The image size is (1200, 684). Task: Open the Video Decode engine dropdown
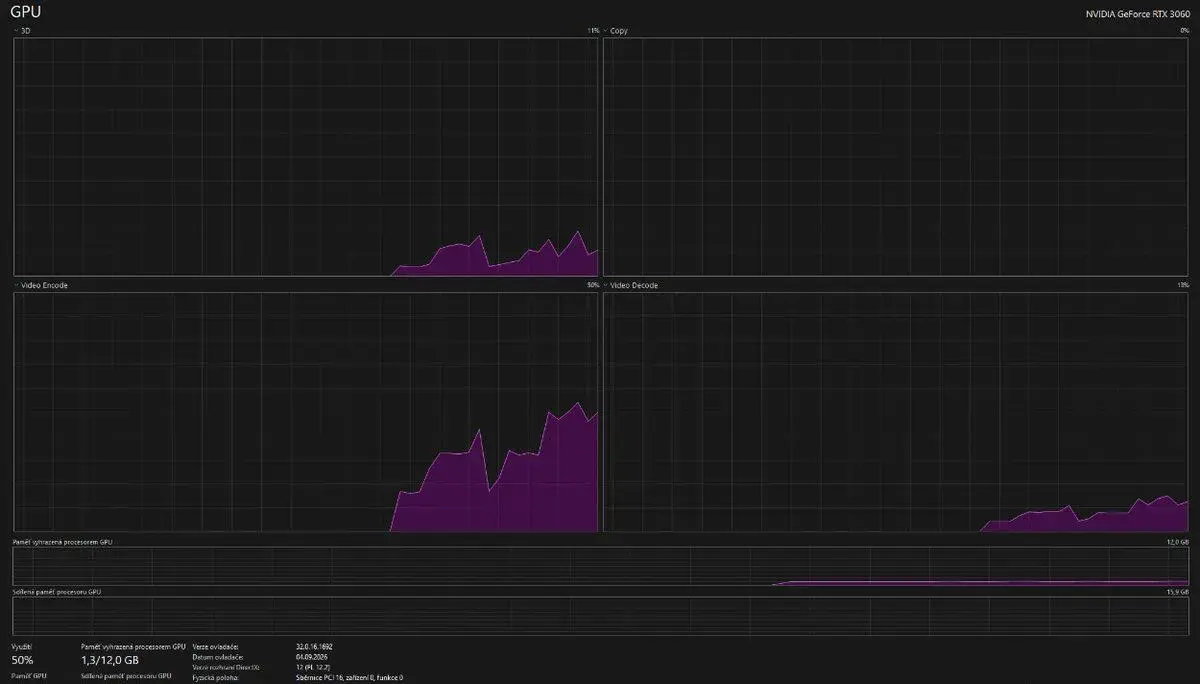631,285
